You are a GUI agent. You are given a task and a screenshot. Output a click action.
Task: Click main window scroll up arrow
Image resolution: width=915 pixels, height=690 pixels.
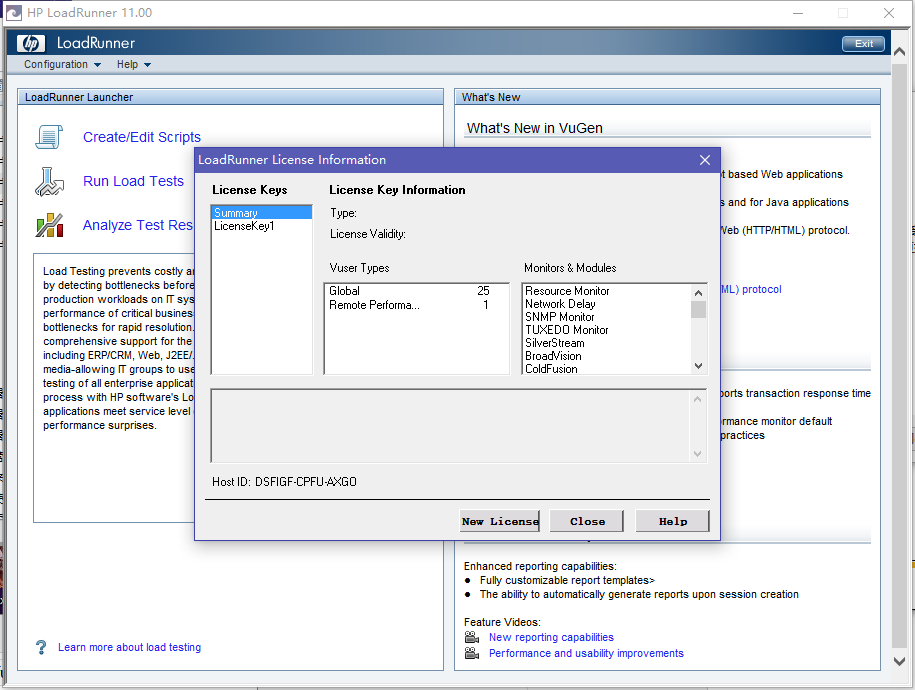click(899, 52)
